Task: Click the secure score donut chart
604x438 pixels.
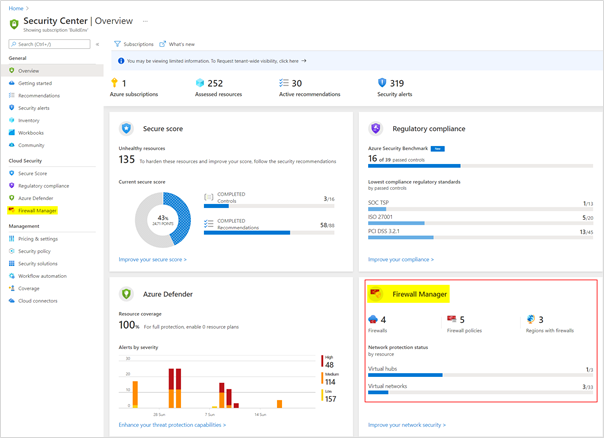Action: click(x=163, y=220)
